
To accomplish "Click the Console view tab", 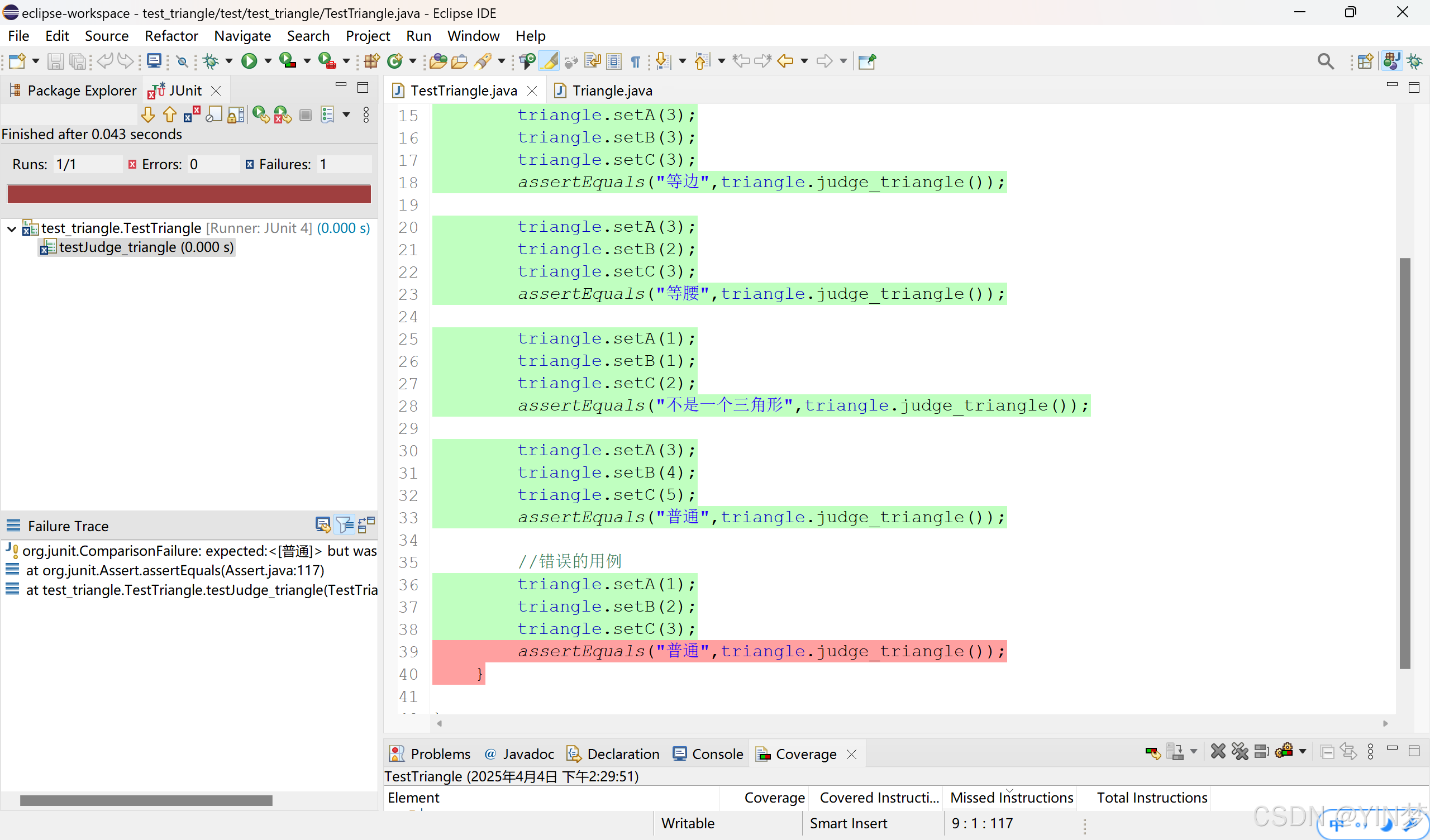I will pyautogui.click(x=717, y=754).
